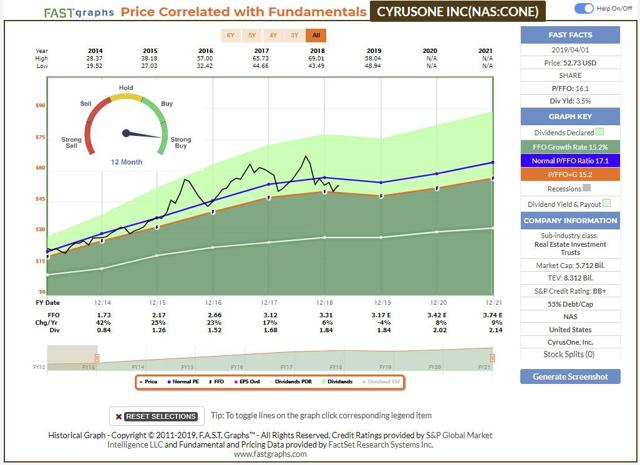The image size is (640, 465).
Task: Click the S&P Credit Rating: BB+ row
Action: pyautogui.click(x=570, y=291)
